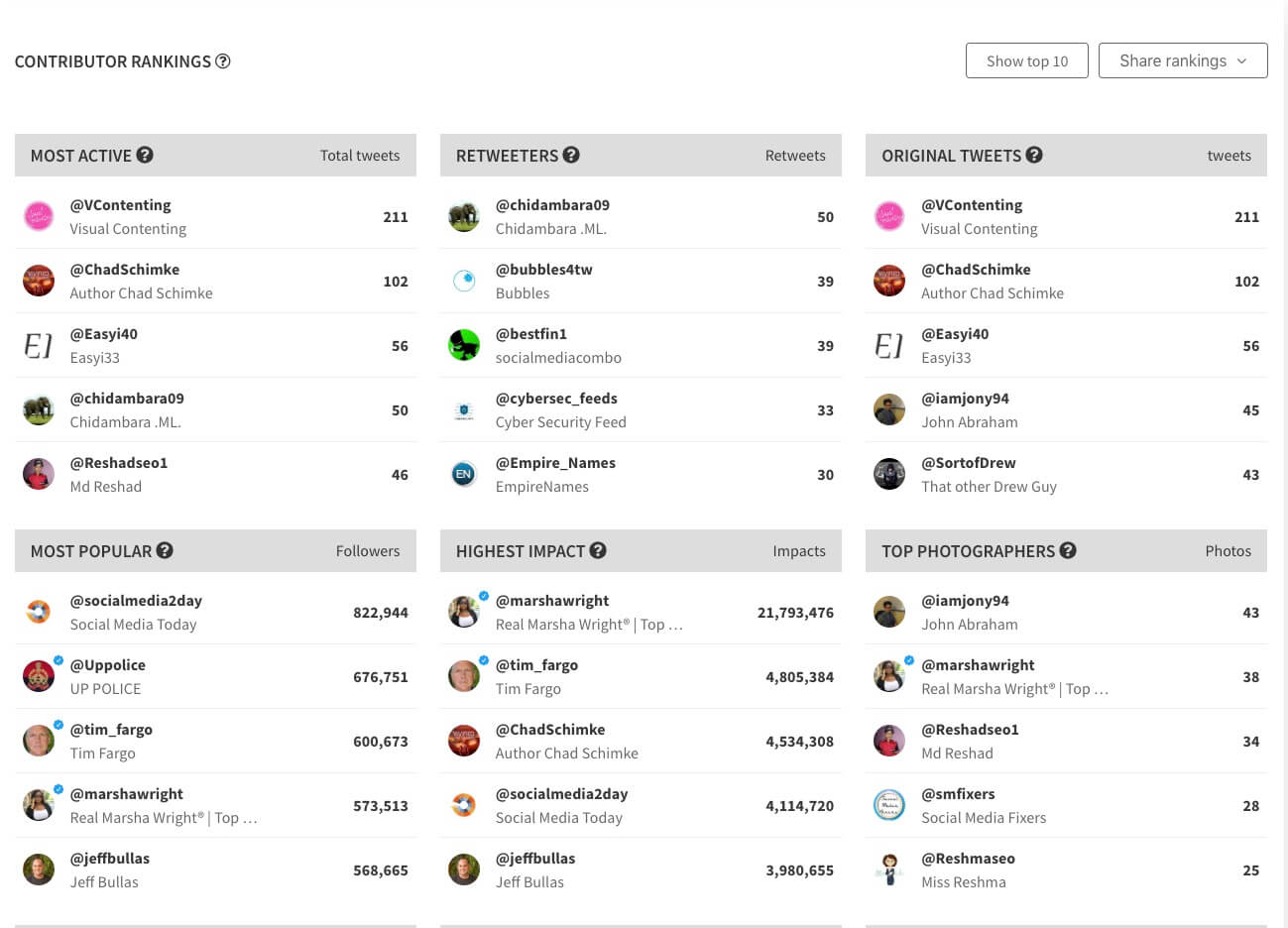
Task: Open @VContenting profile in Most Active
Action: point(120,205)
